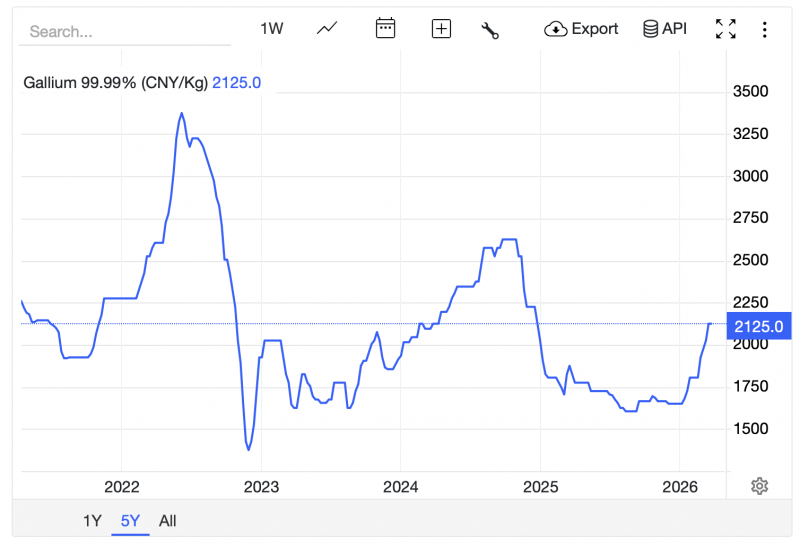Click in the Search input field
800x547 pixels.
tap(125, 31)
